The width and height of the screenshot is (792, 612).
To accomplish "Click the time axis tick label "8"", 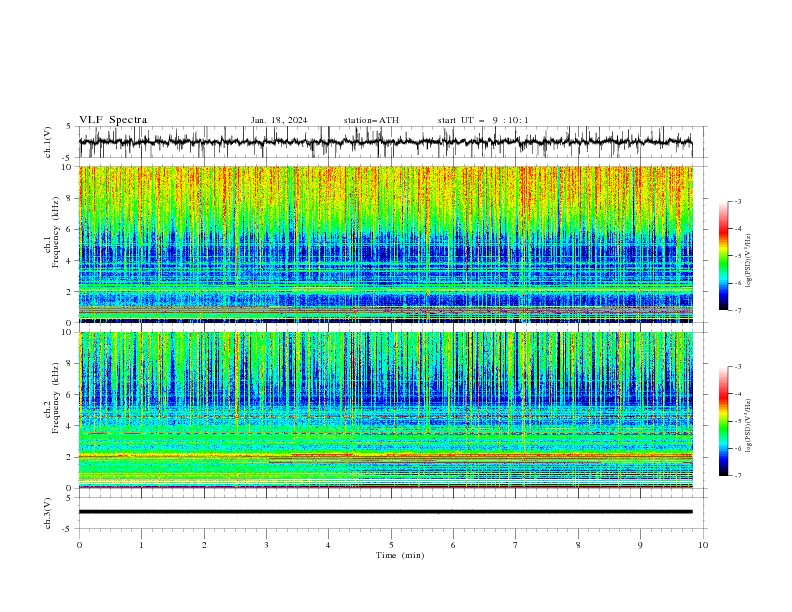I will pyautogui.click(x=578, y=545).
